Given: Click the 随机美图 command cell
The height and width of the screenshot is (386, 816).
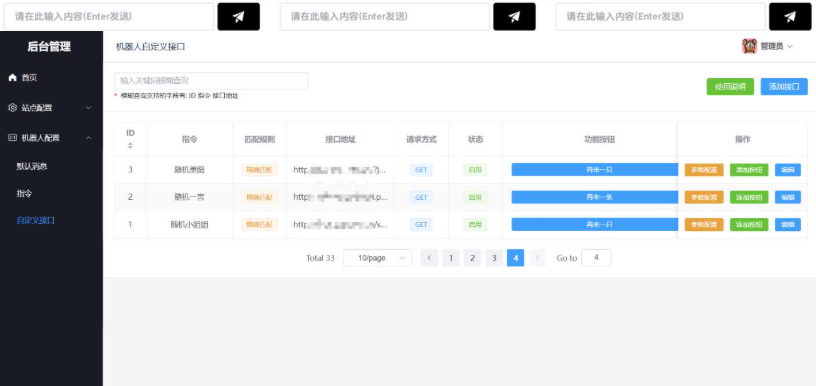Looking at the screenshot, I should click(189, 170).
